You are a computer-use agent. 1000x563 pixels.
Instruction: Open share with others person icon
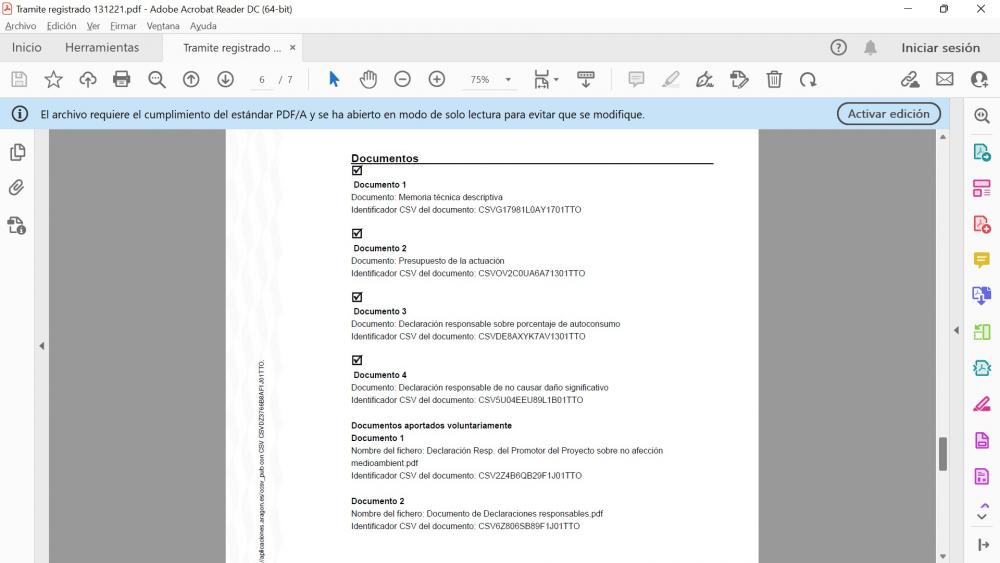tap(979, 79)
